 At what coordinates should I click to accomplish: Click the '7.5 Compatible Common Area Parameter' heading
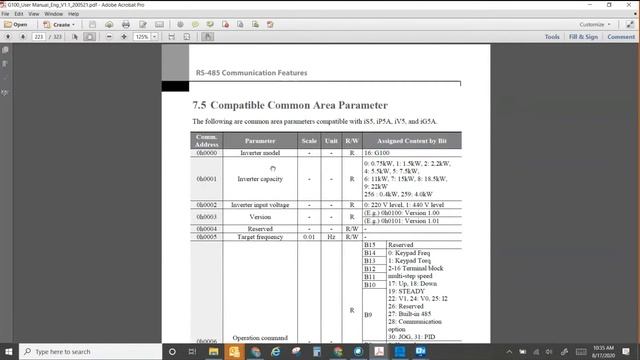click(x=290, y=105)
